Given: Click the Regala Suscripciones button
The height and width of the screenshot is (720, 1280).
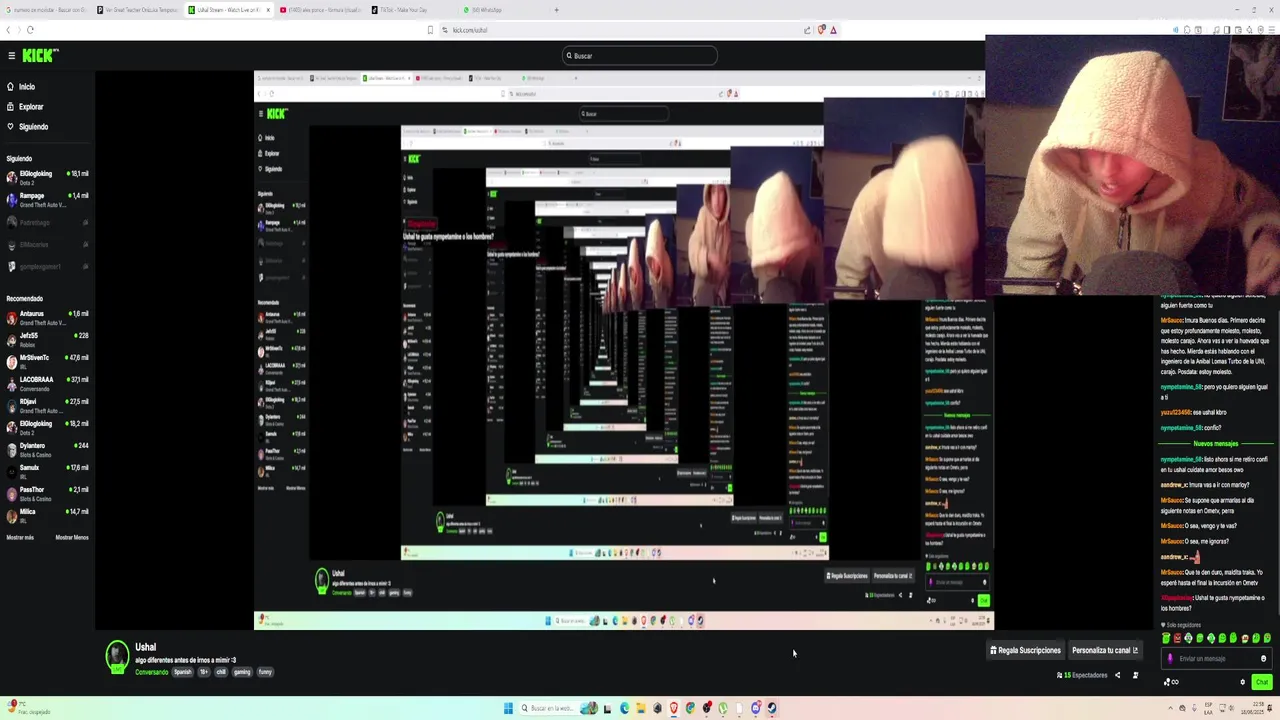Looking at the screenshot, I should [x=1025, y=650].
